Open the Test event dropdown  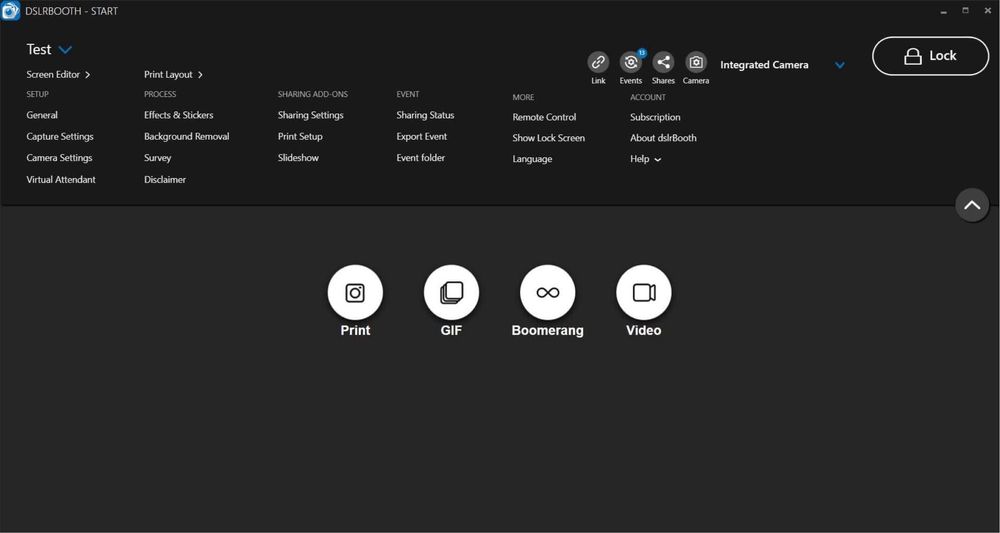pyautogui.click(x=65, y=50)
